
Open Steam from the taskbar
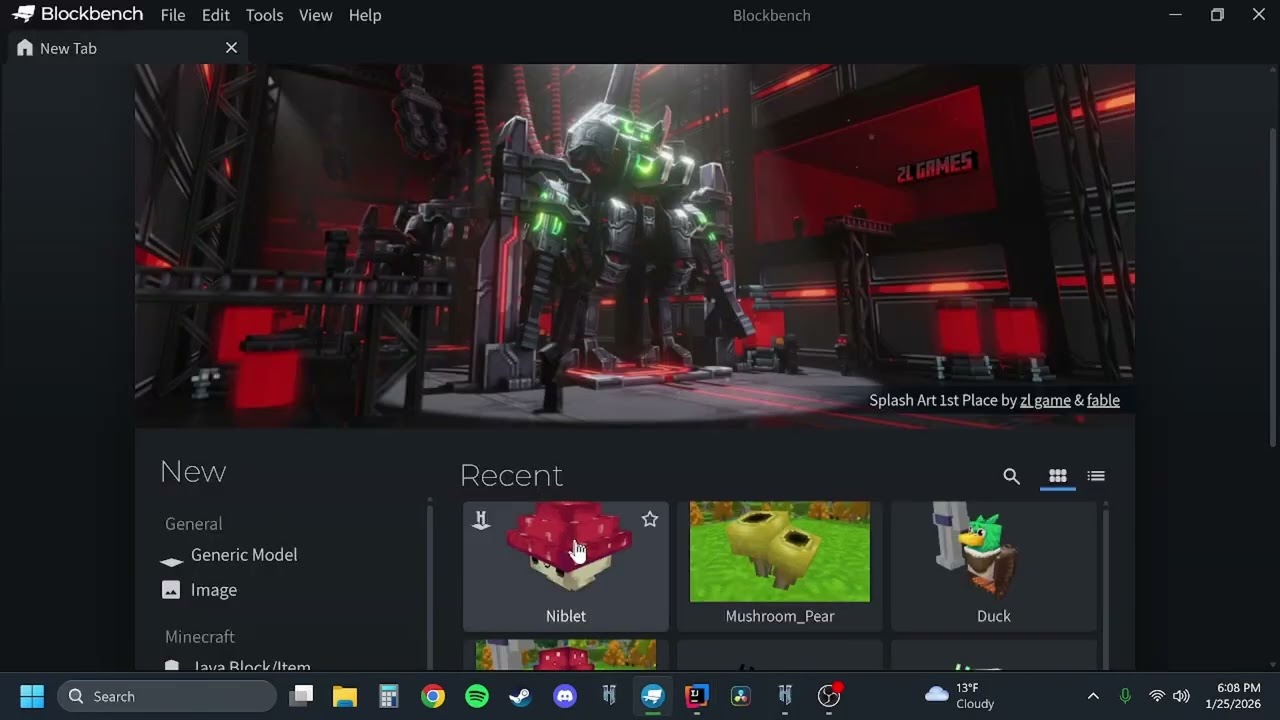tap(521, 696)
